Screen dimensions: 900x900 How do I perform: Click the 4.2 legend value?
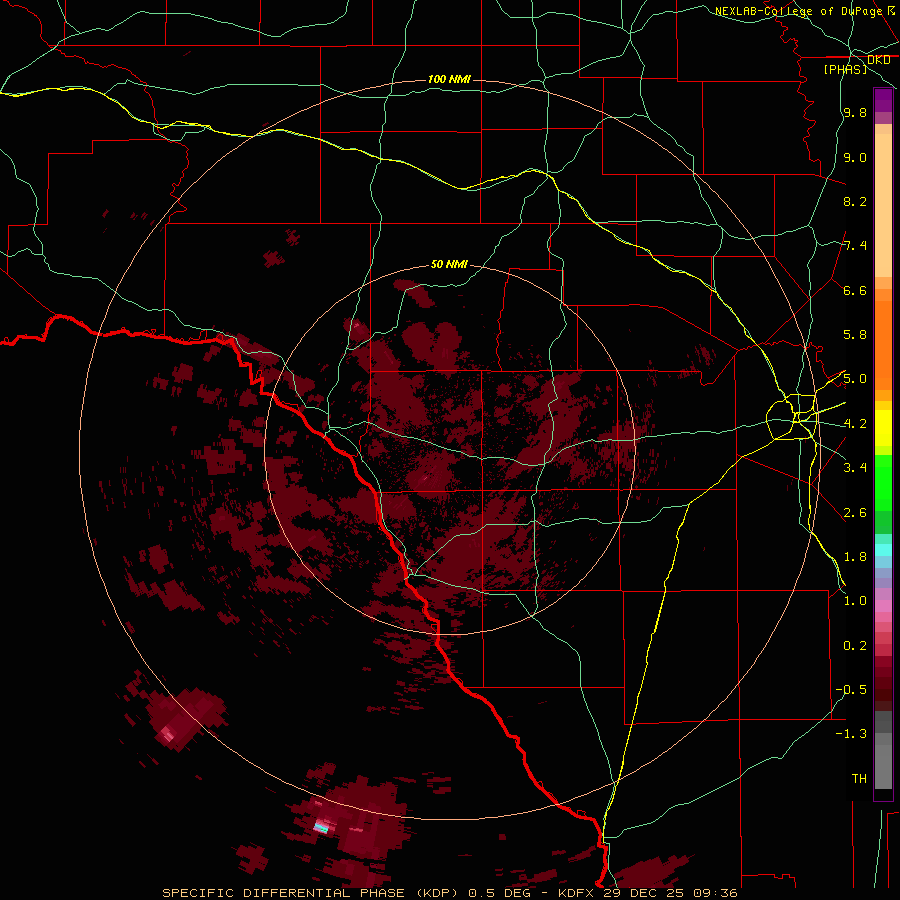pyautogui.click(x=855, y=424)
